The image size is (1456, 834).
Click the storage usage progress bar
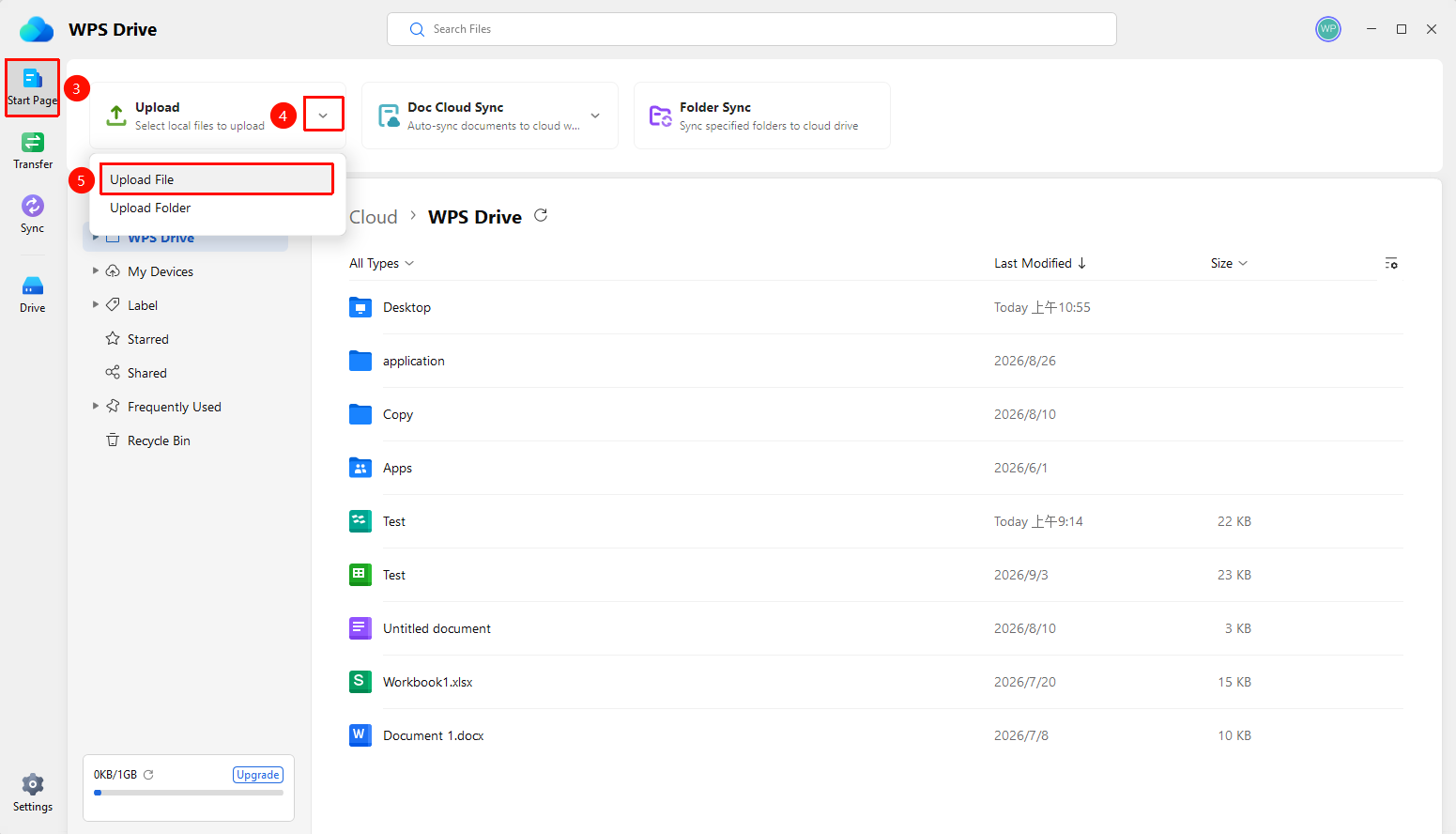click(189, 793)
